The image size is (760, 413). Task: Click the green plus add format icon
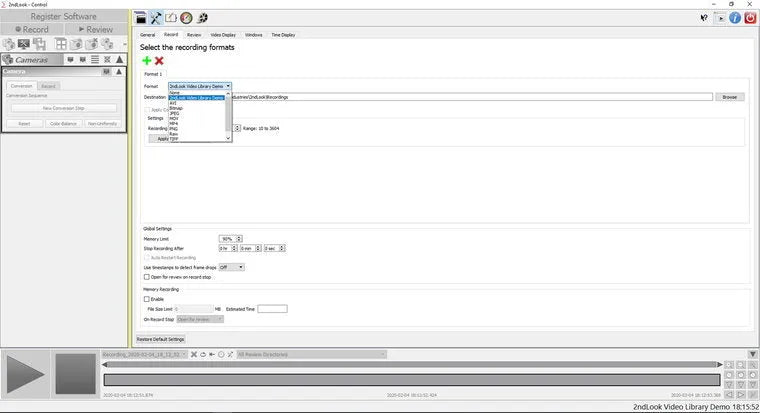[x=146, y=61]
